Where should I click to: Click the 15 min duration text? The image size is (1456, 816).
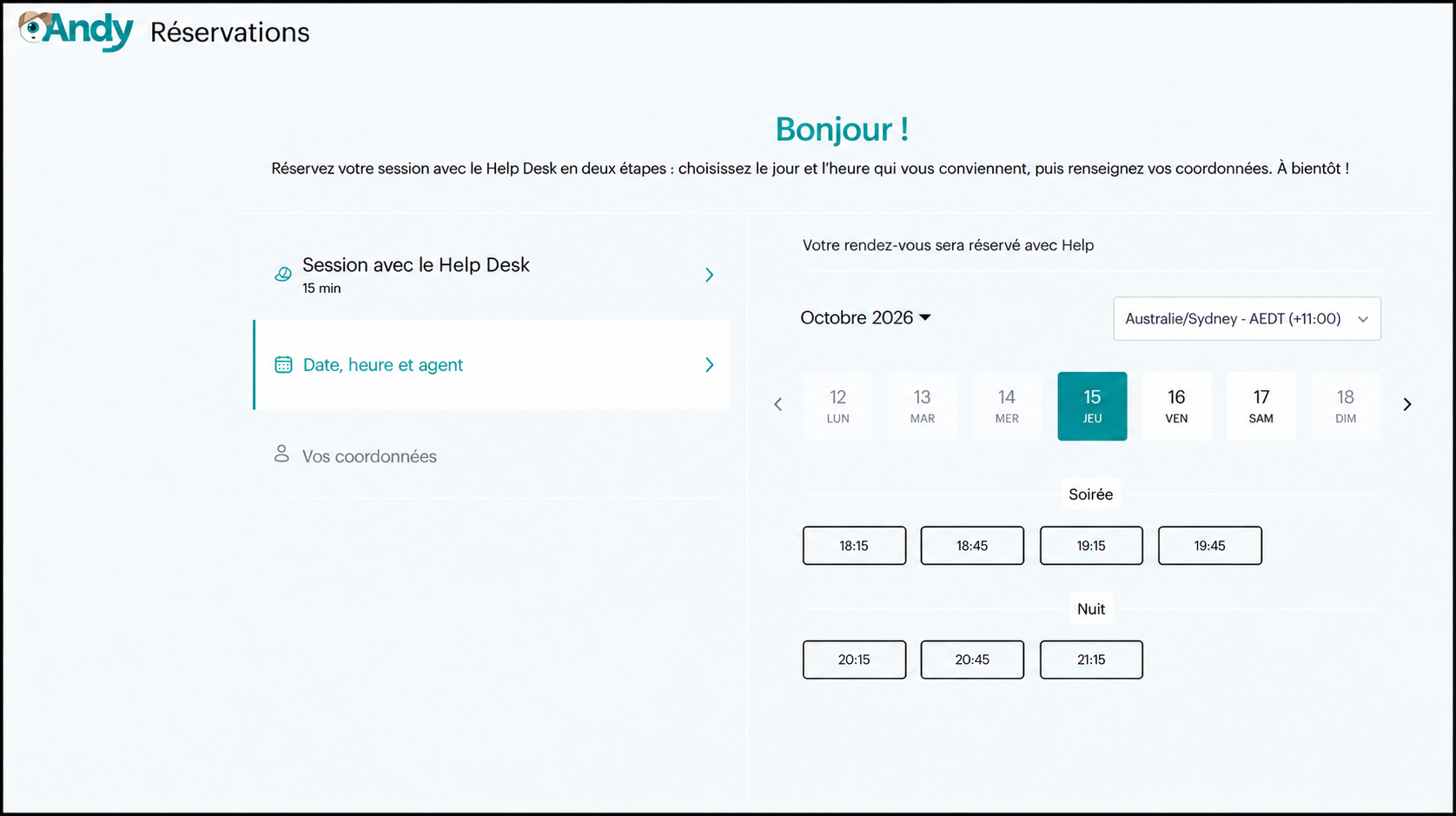pos(321,289)
